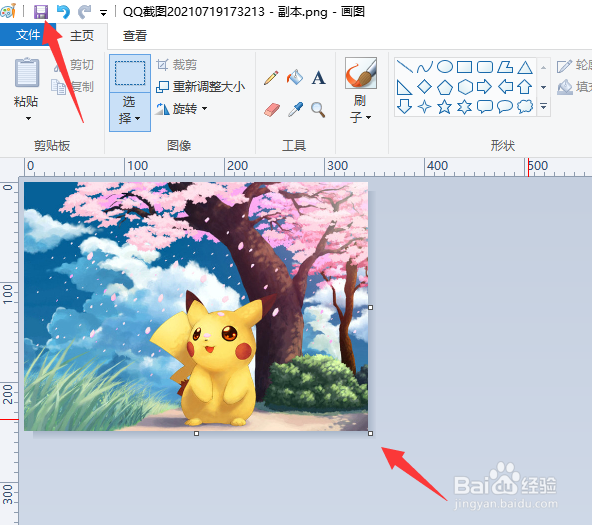Switch to the 主页 tab

82,35
